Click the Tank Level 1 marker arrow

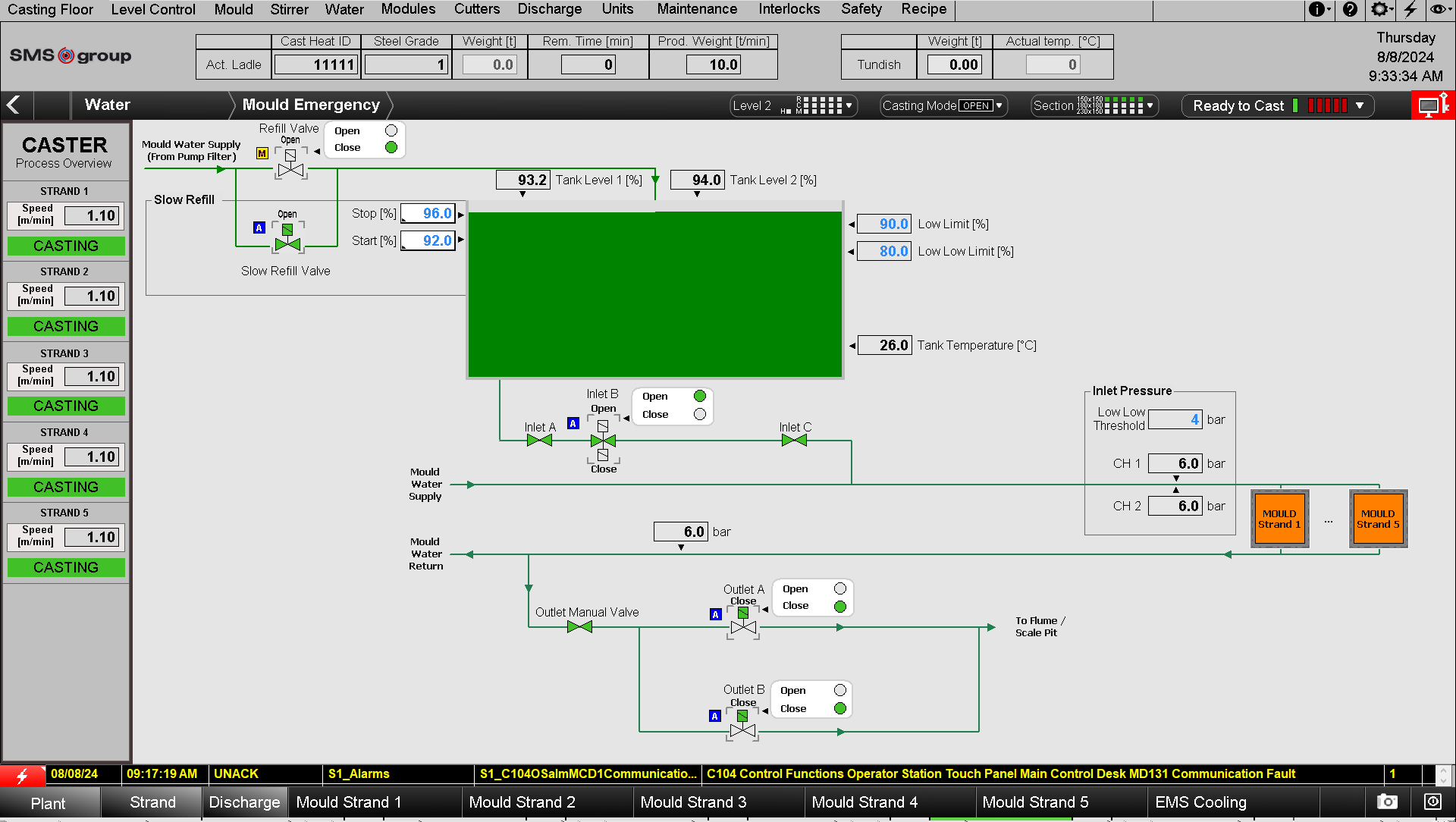(522, 194)
